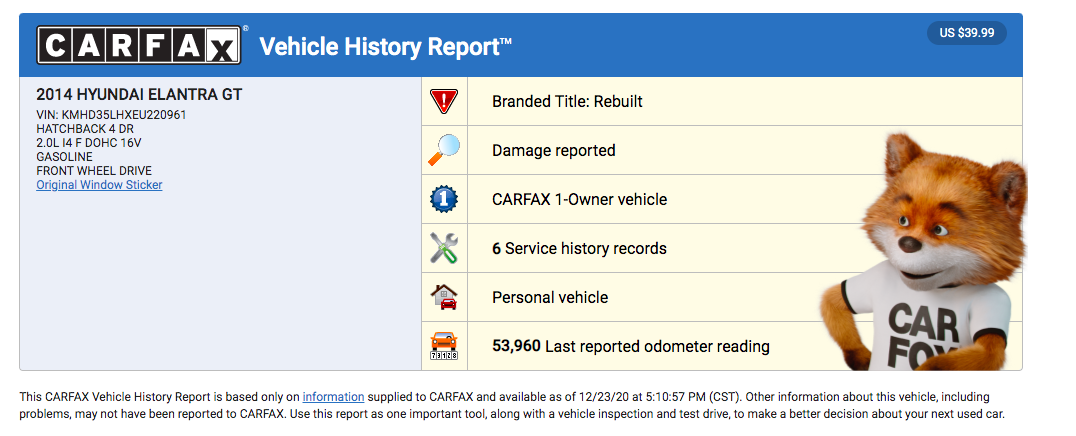
Task: Click the 2014 Hyundai Elantra GT heading
Action: tap(139, 95)
